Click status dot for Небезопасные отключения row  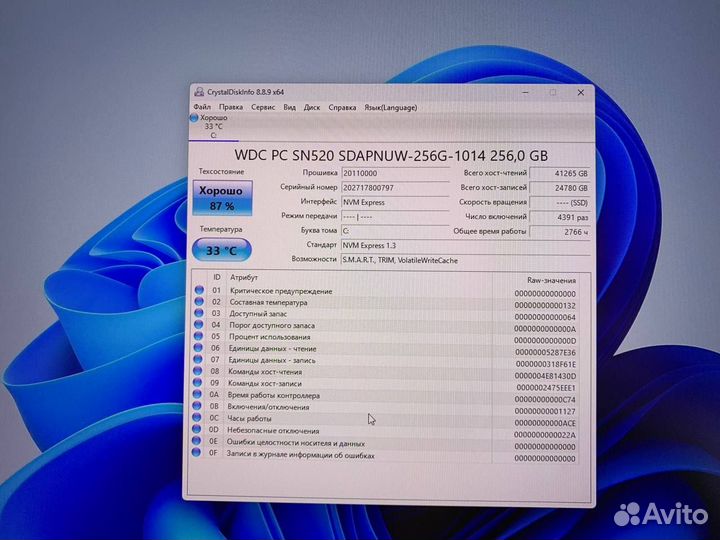[197, 429]
